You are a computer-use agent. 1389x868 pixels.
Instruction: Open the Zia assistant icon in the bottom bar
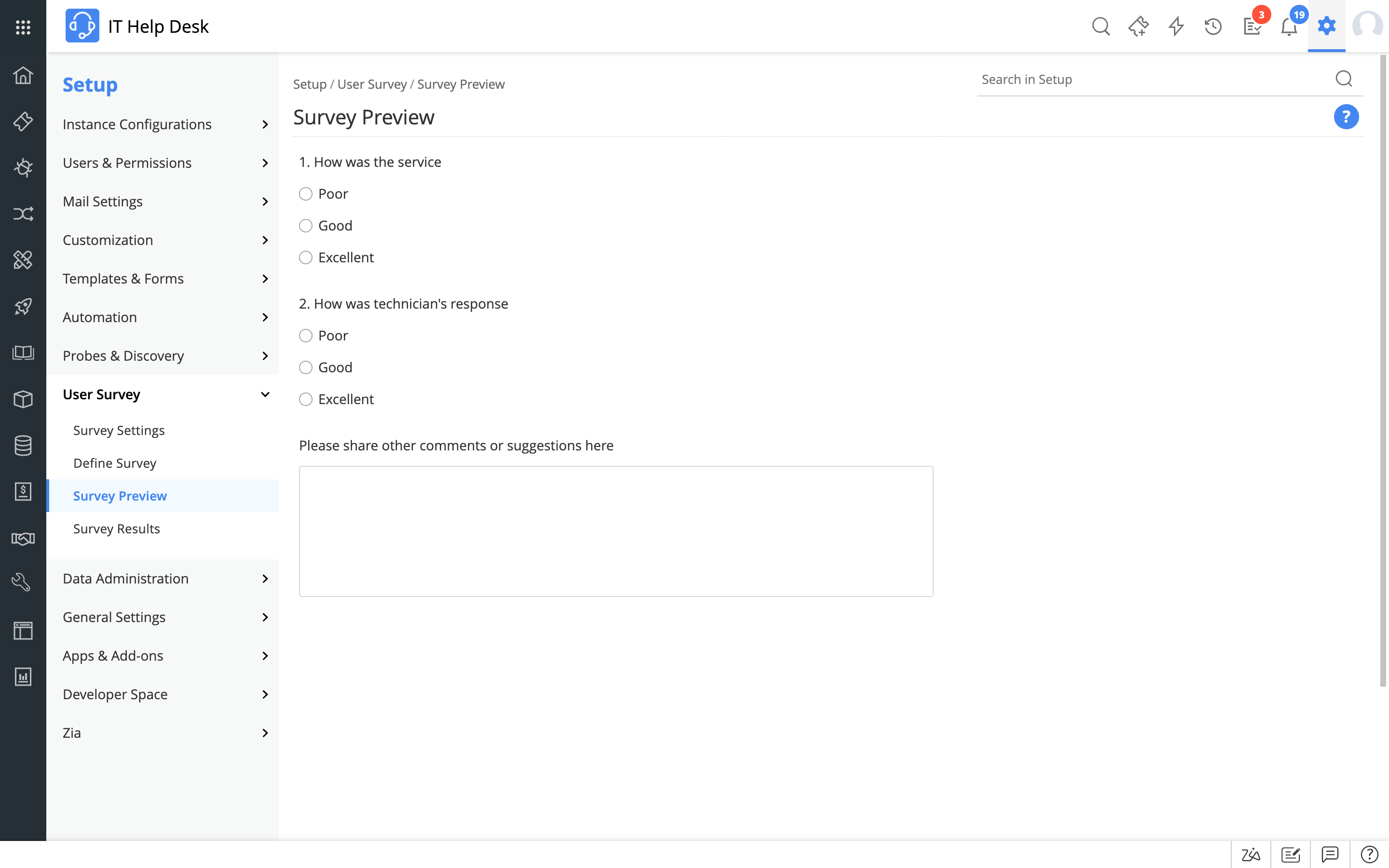point(1251,854)
